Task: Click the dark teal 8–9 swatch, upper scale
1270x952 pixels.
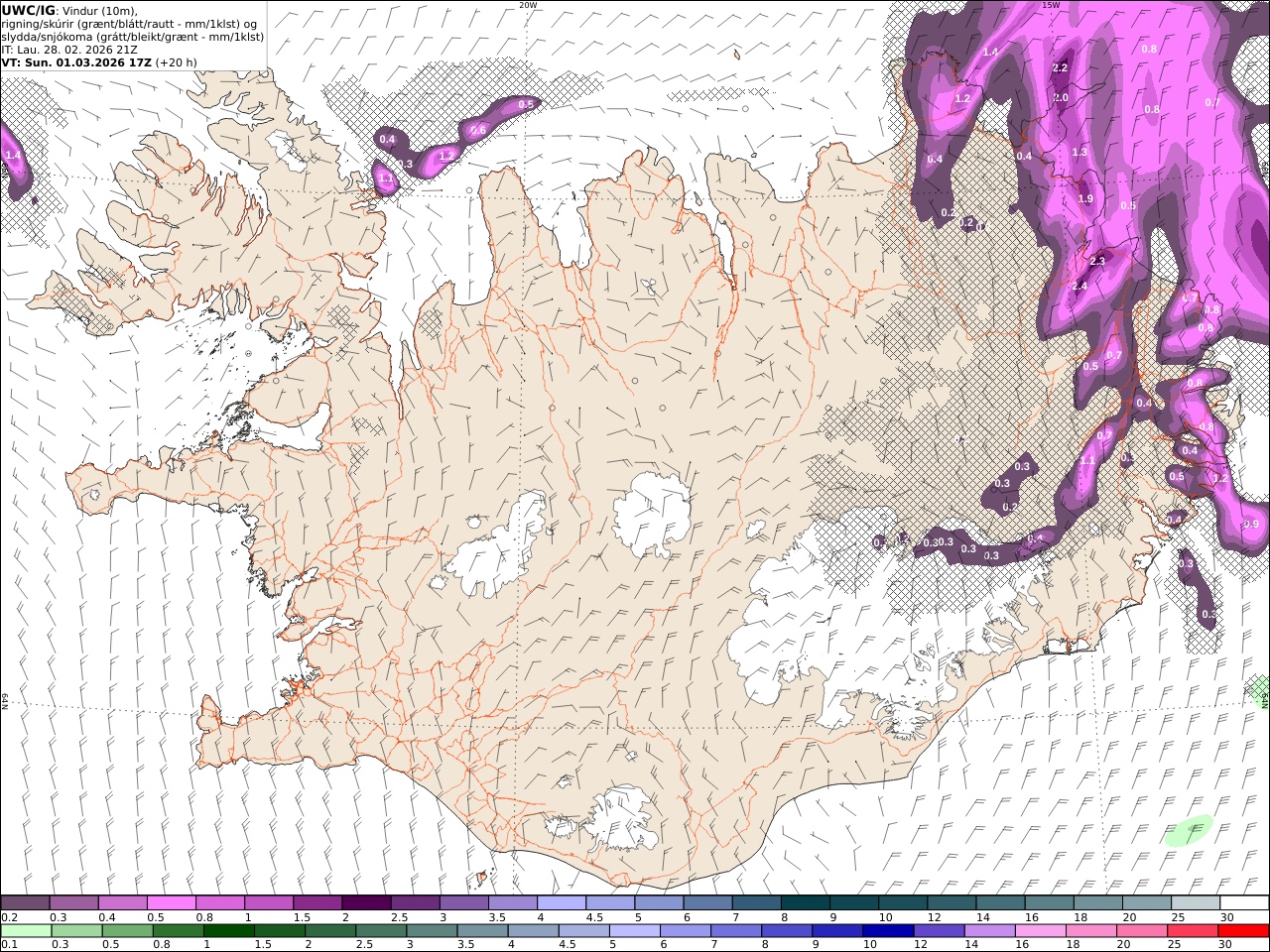Action: pyautogui.click(x=805, y=902)
